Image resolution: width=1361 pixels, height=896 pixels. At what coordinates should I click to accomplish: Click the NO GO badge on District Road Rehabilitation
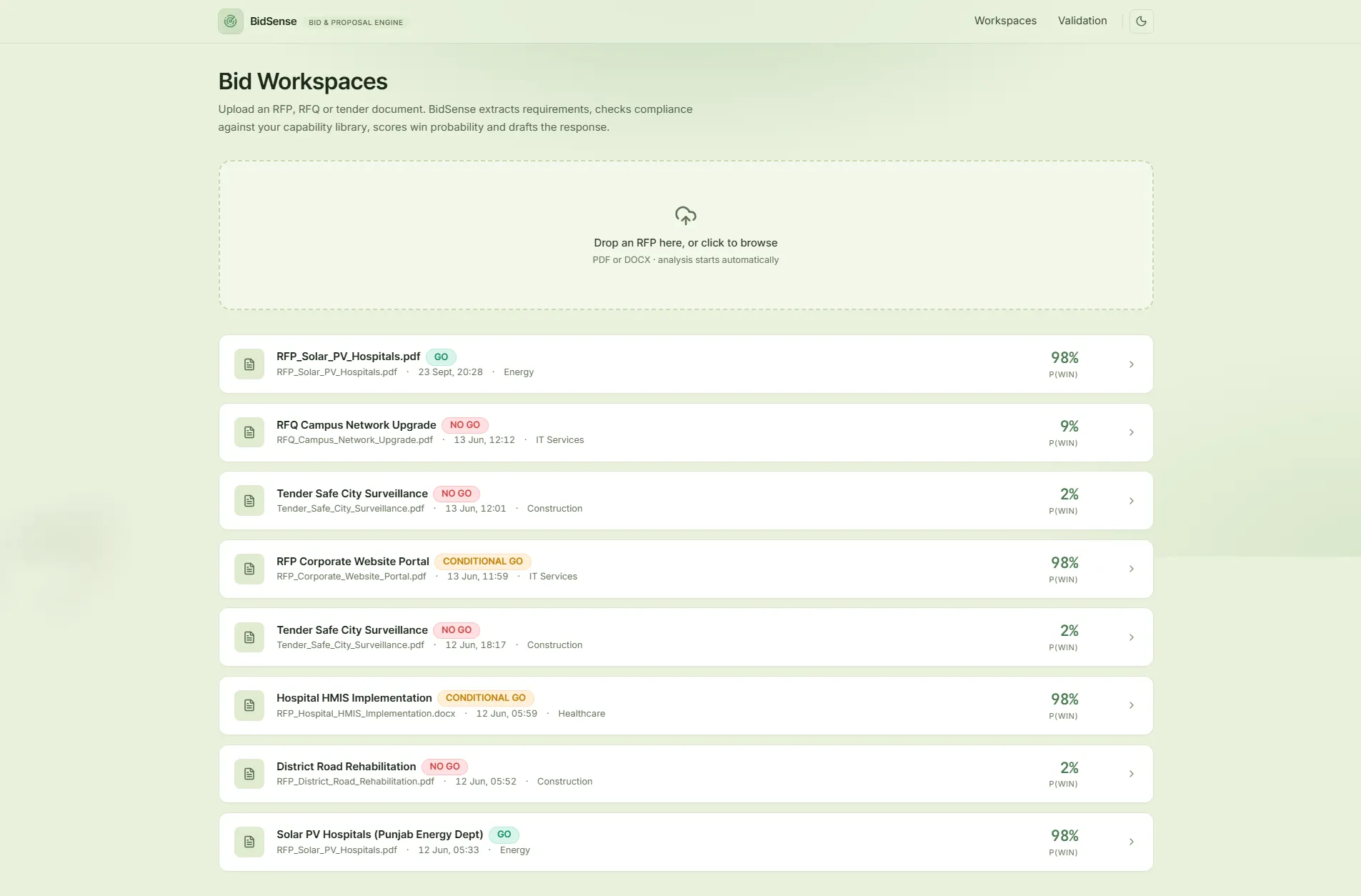pyautogui.click(x=444, y=767)
